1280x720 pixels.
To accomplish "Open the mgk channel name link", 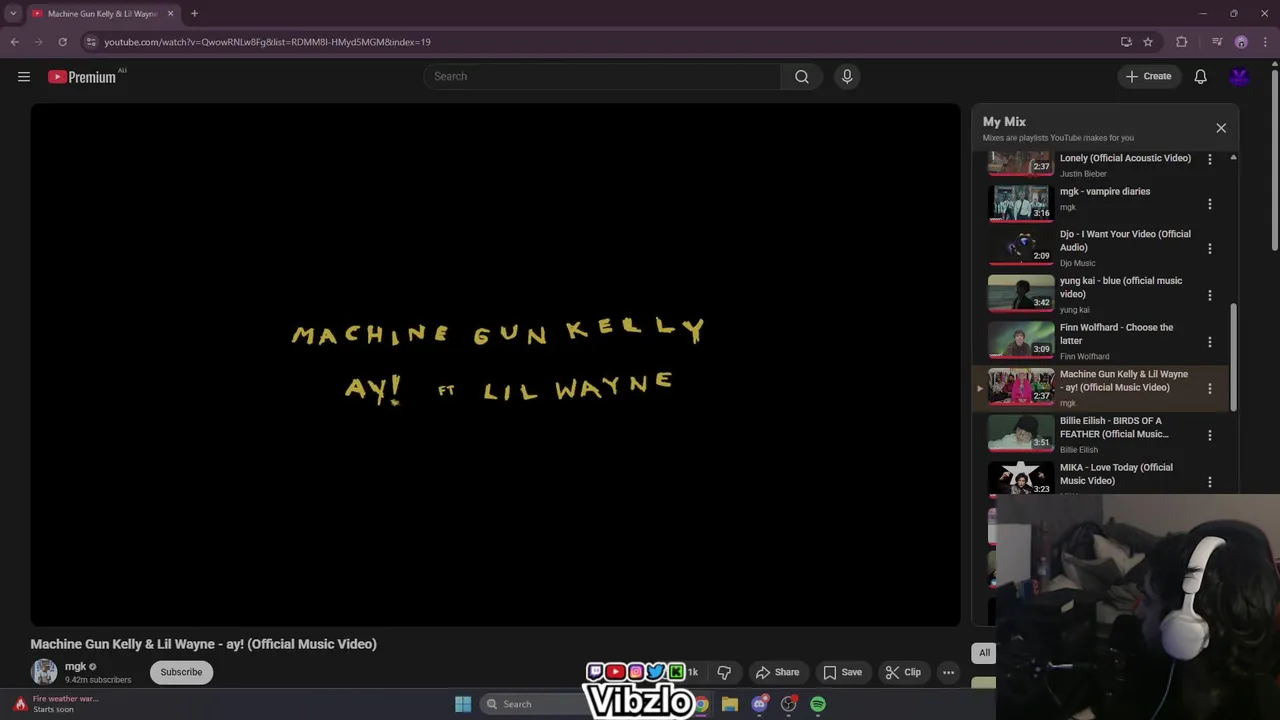I will (x=75, y=667).
